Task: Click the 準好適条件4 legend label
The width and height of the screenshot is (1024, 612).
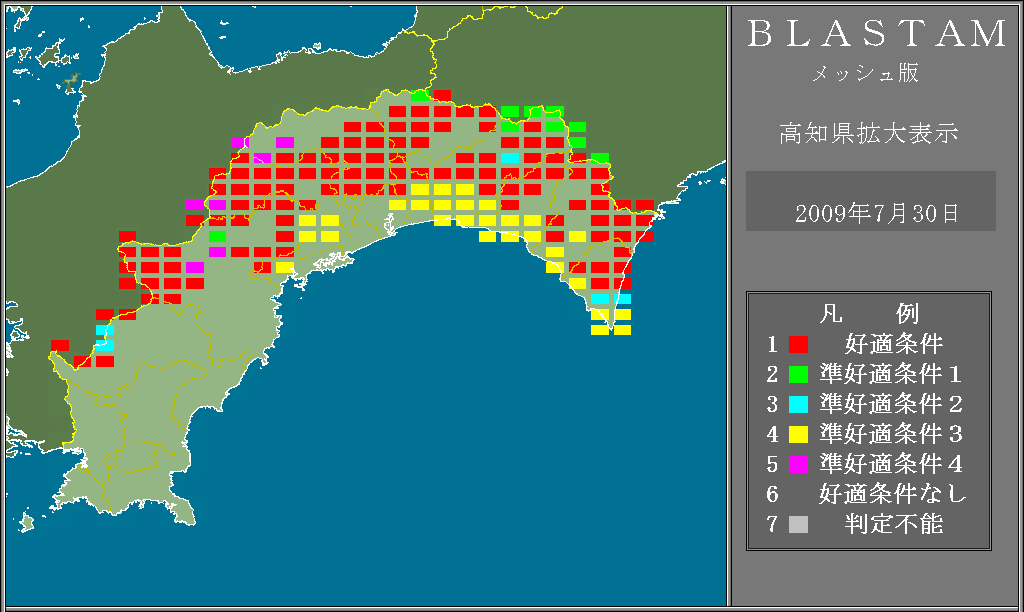Action: (891, 464)
